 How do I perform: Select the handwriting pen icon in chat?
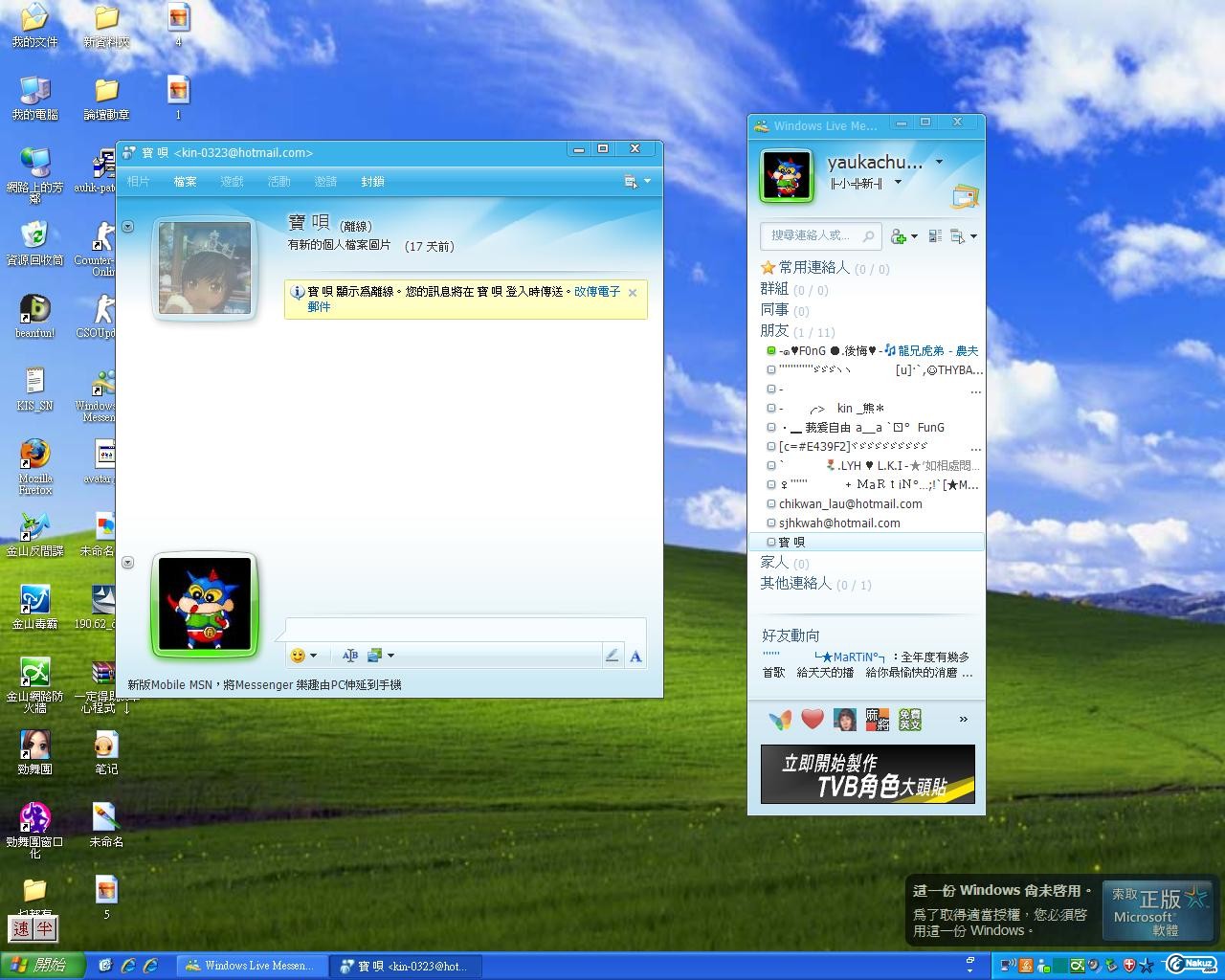(612, 656)
